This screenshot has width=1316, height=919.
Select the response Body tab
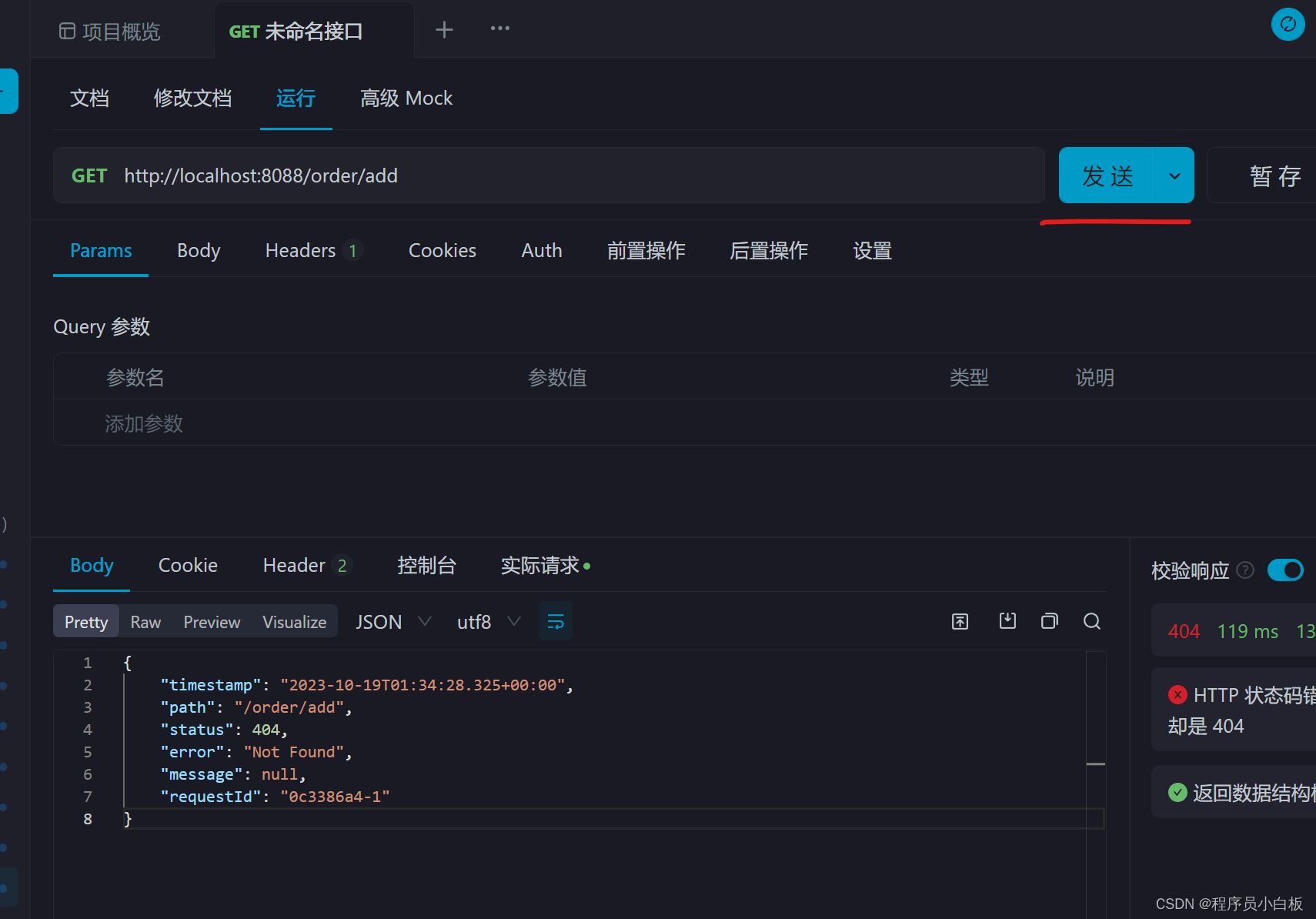[92, 565]
